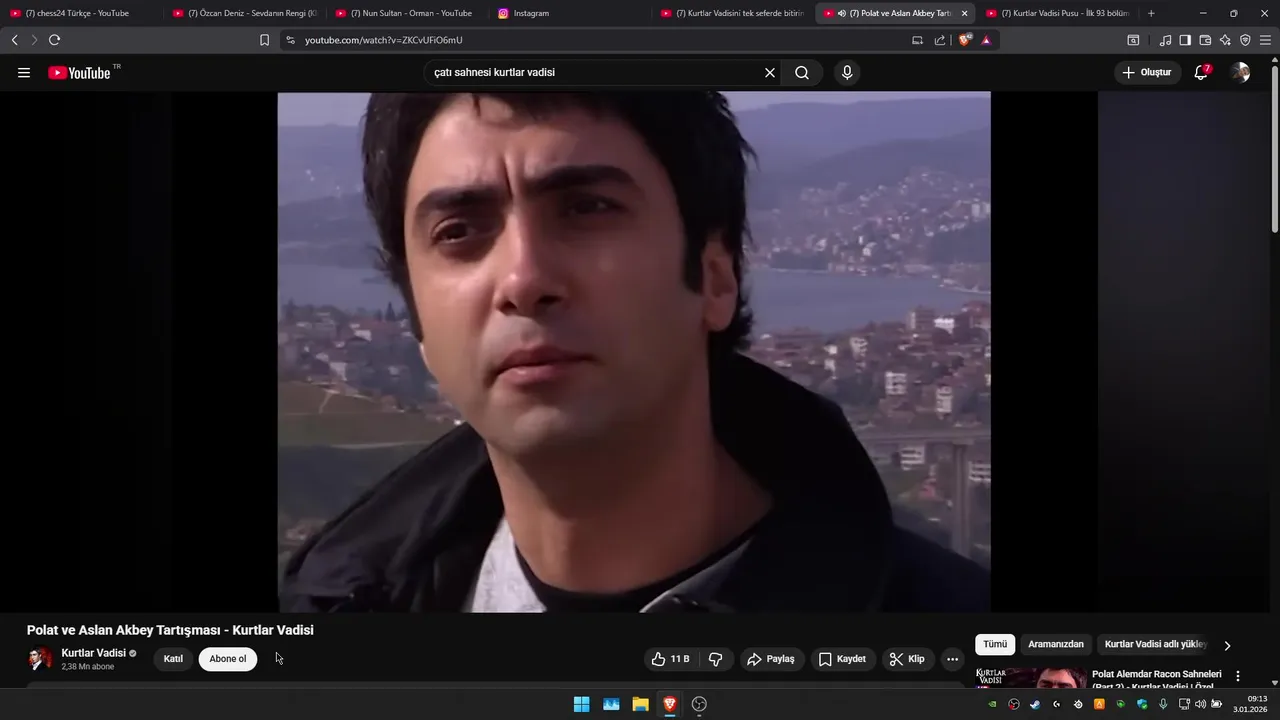Open the YouTube guide hamburger menu
Viewport: 1280px width, 720px height.
pyautogui.click(x=24, y=72)
